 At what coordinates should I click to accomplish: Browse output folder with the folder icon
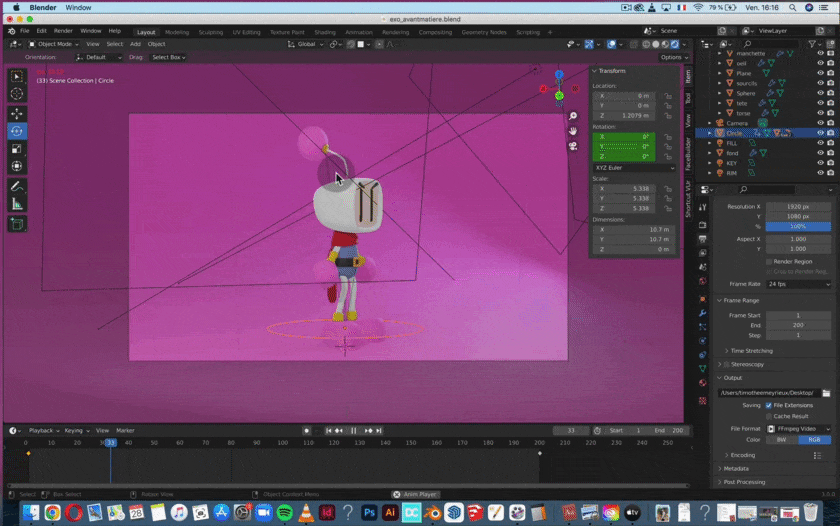826,393
